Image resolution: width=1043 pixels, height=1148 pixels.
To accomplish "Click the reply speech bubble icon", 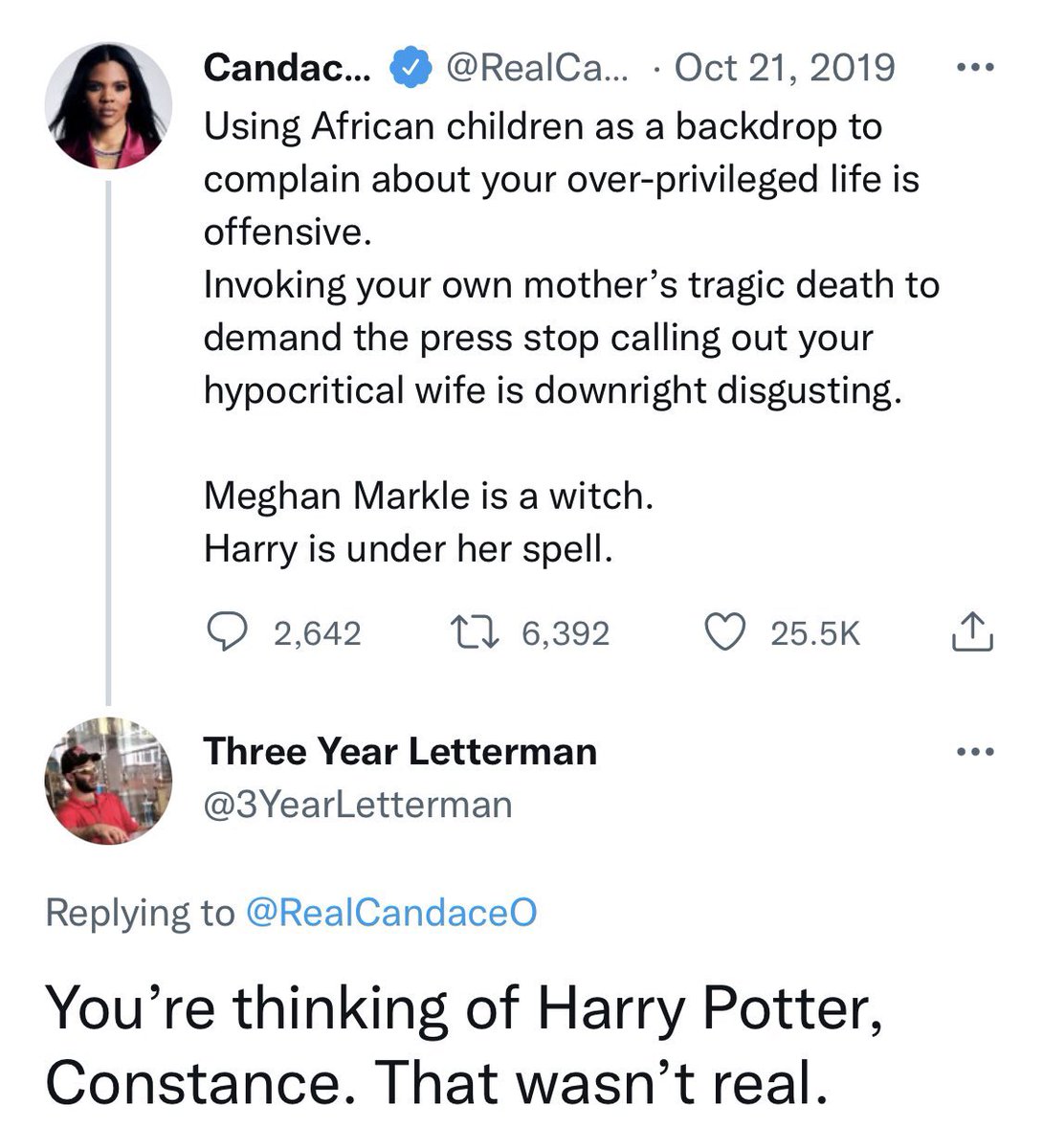I will coord(227,632).
